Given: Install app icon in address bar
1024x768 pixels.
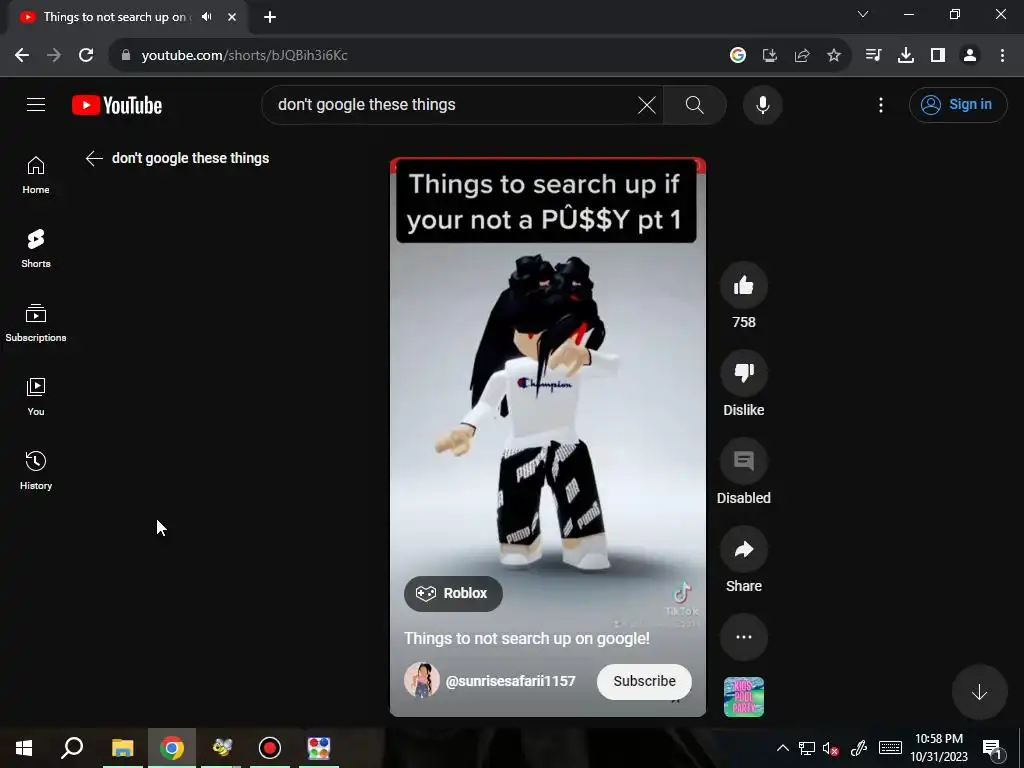Looking at the screenshot, I should [x=770, y=56].
